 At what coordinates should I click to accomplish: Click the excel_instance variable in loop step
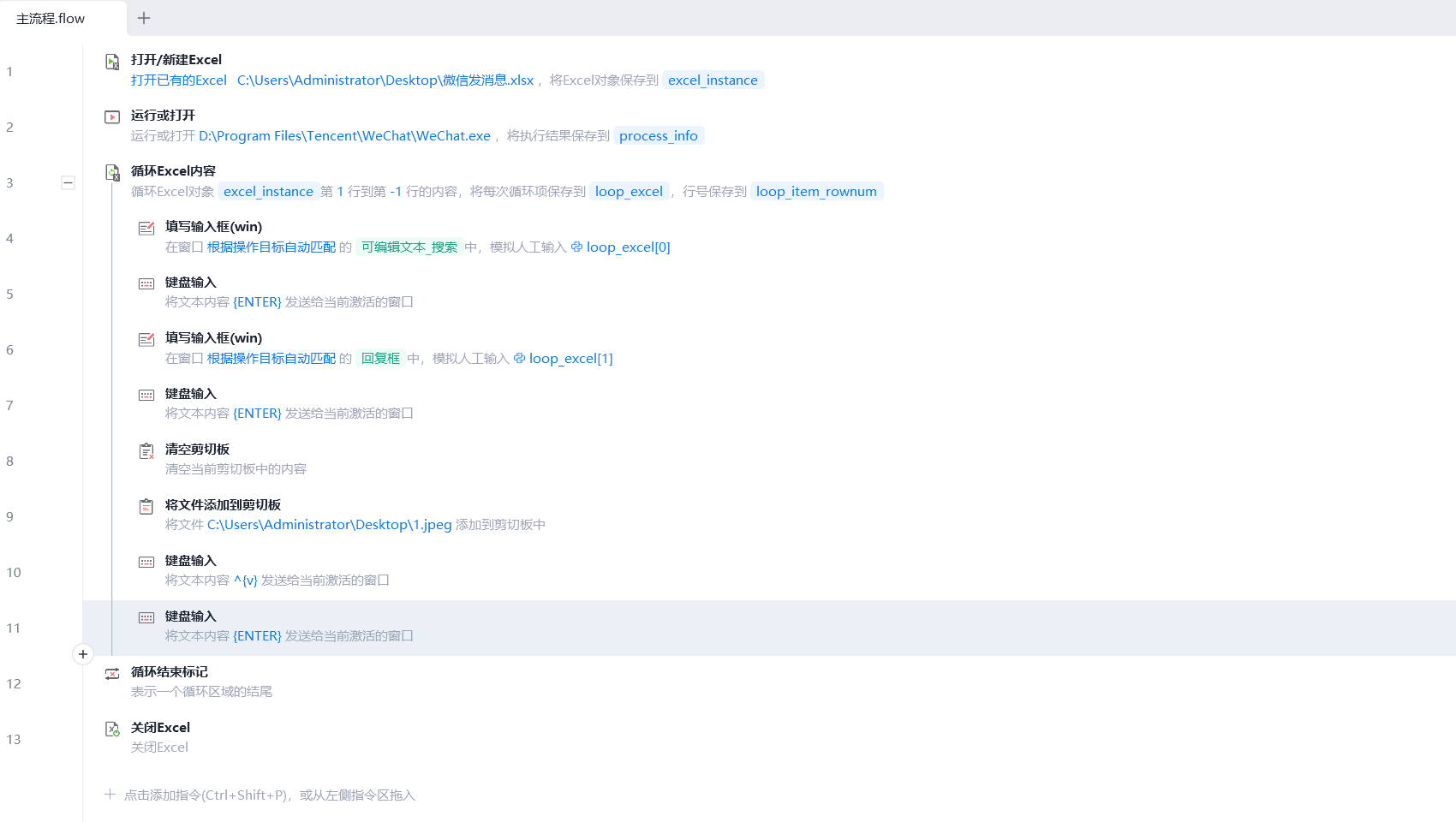268,192
